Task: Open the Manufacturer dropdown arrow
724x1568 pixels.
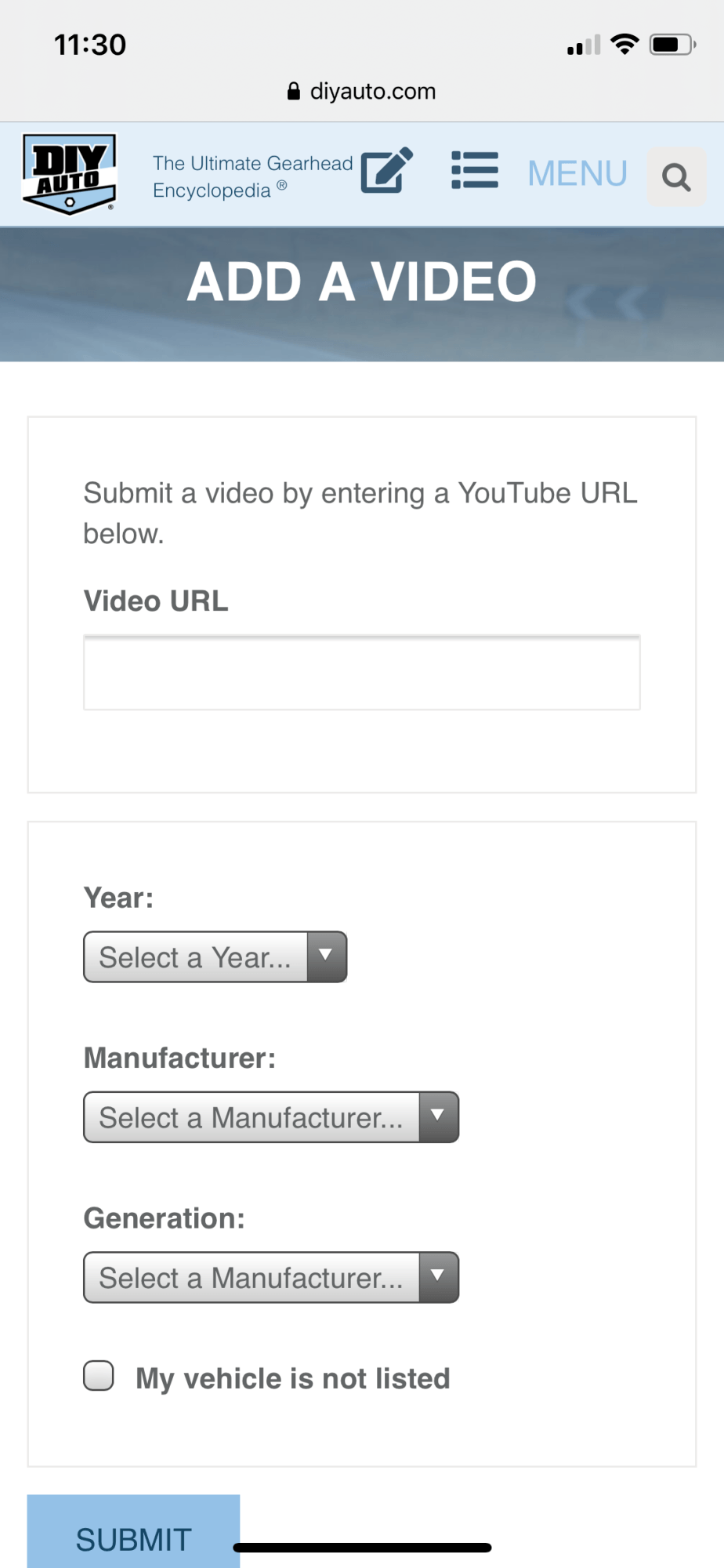Action: click(x=439, y=1117)
